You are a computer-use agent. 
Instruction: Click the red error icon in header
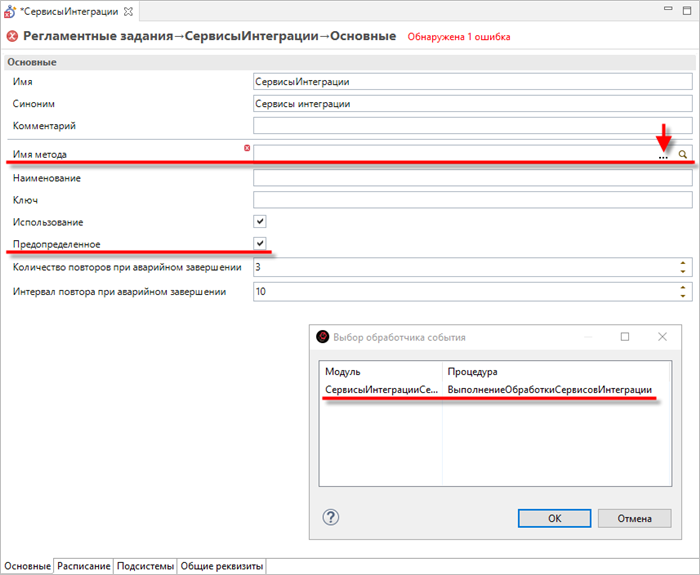point(12,36)
